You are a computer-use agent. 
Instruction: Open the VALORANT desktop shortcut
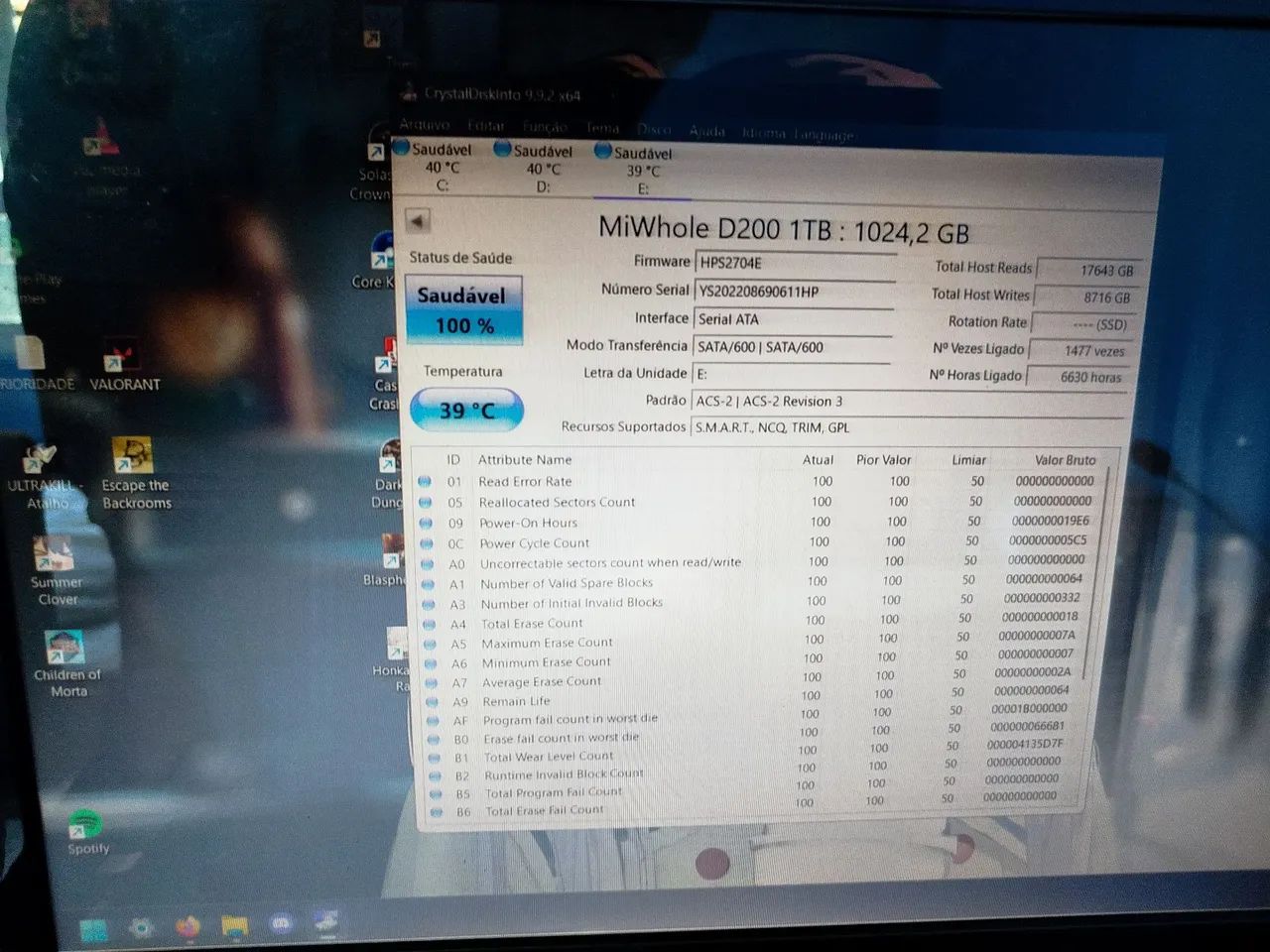[124, 365]
